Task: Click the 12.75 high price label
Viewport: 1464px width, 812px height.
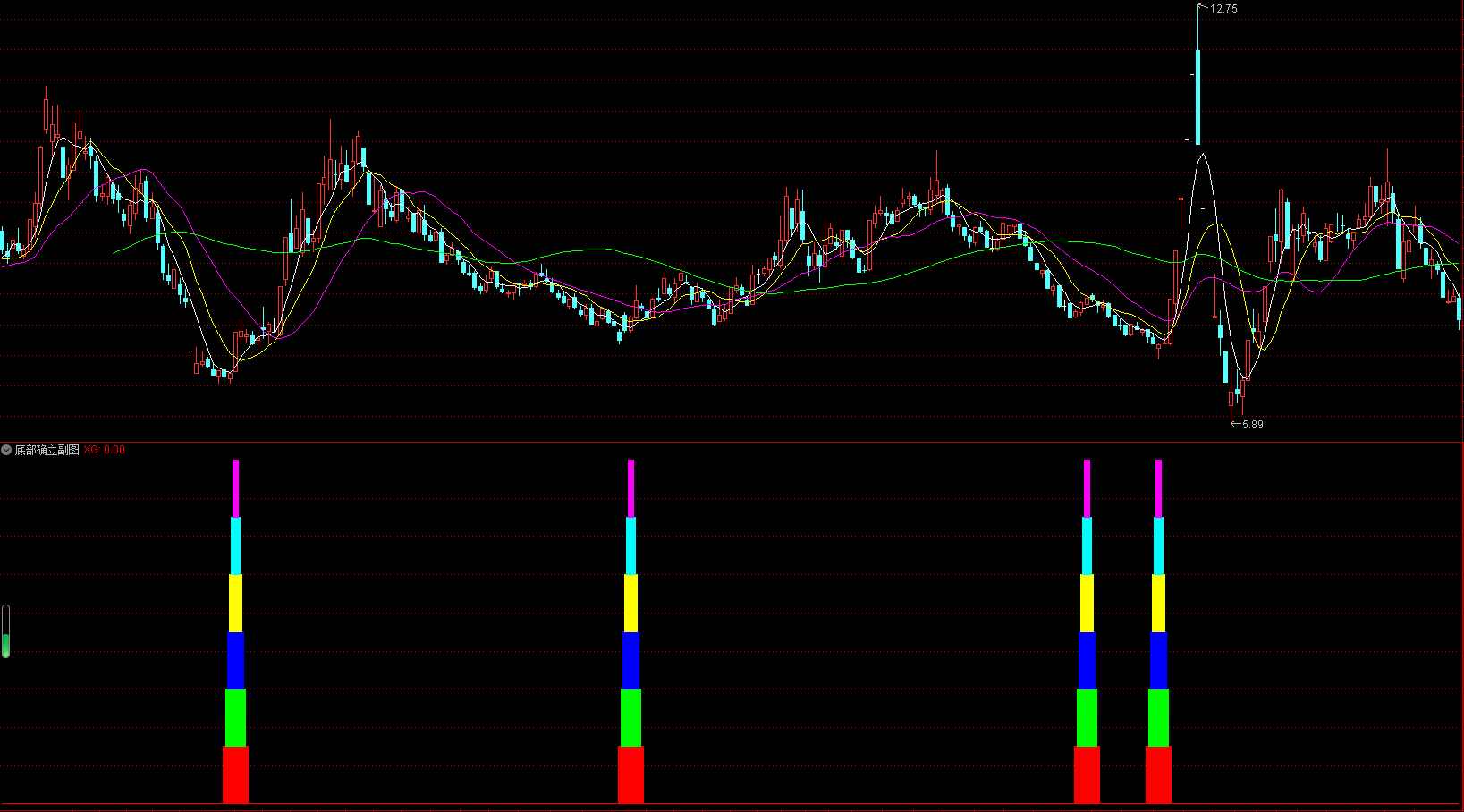Action: [1223, 8]
